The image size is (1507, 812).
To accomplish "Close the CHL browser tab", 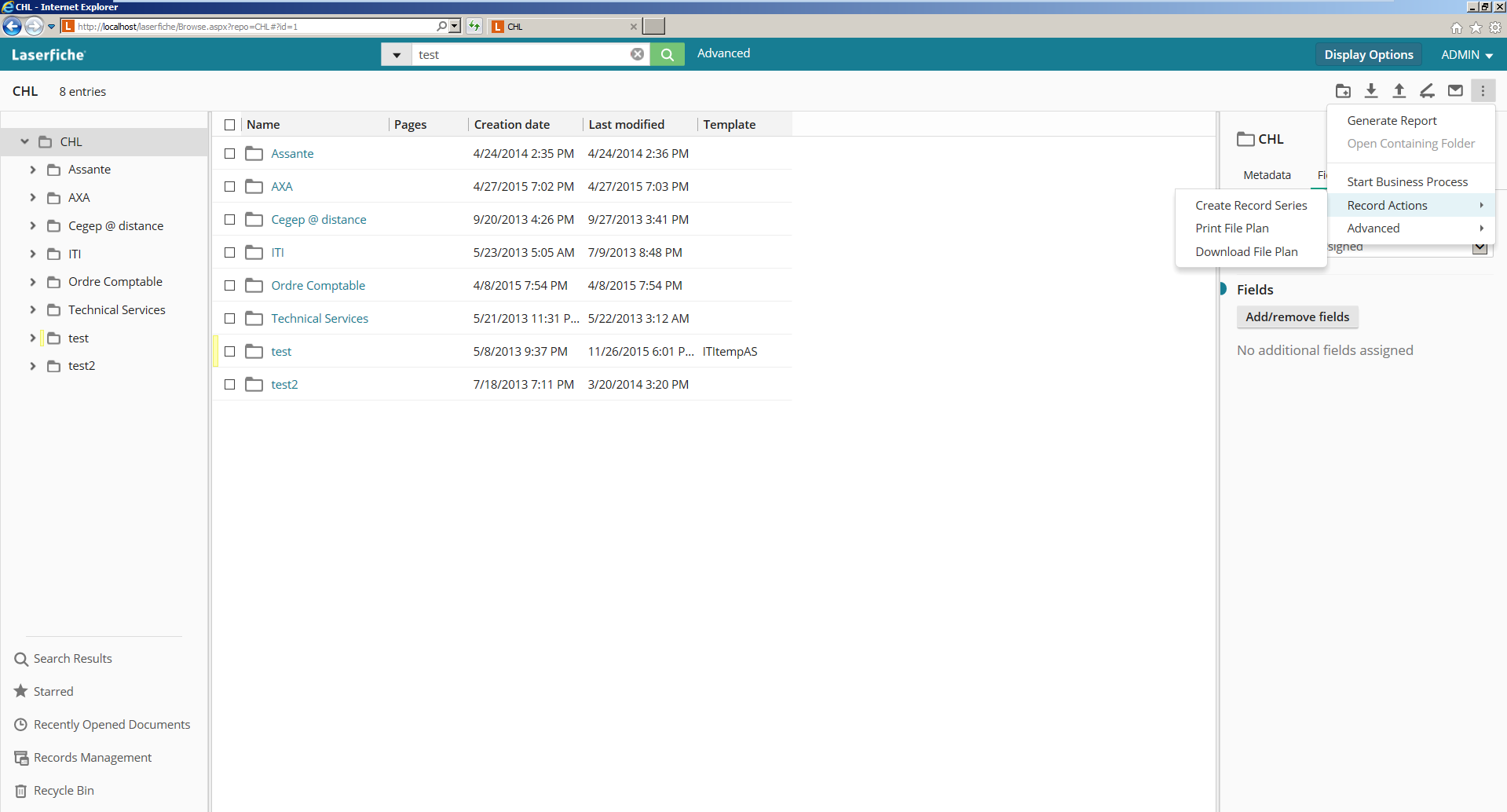I will click(634, 27).
